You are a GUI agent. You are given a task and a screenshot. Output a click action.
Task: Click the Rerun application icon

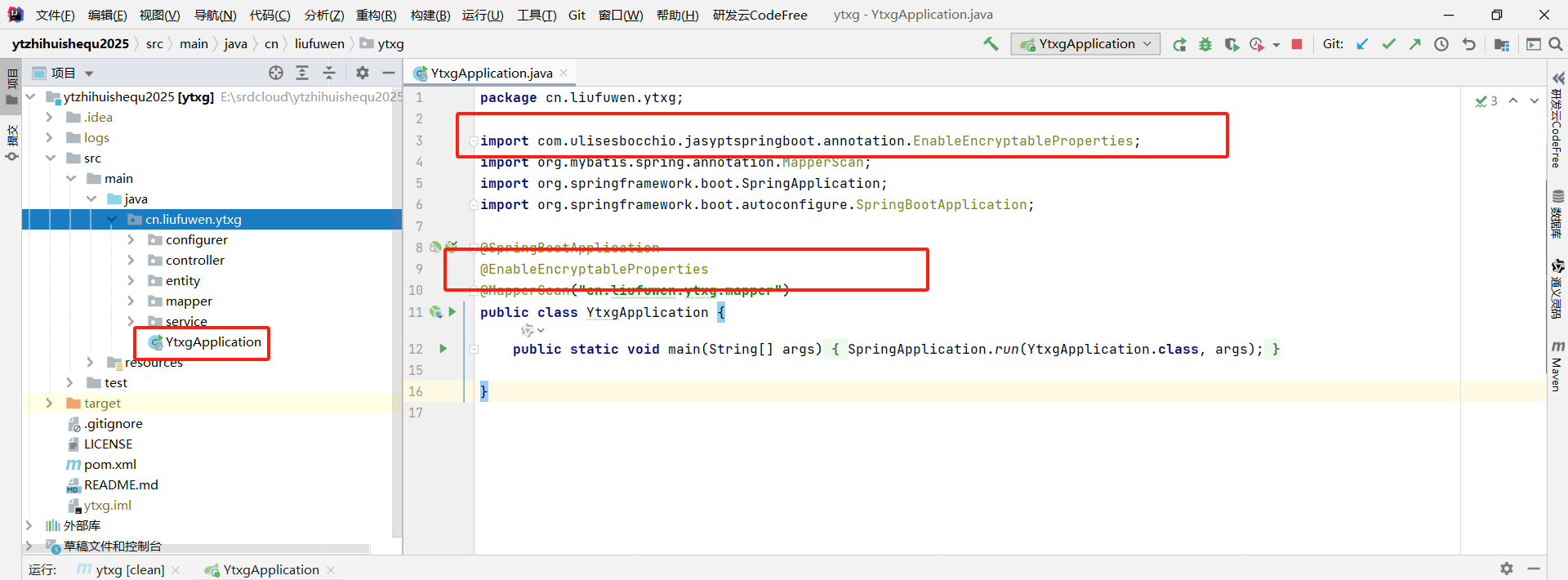(1179, 44)
